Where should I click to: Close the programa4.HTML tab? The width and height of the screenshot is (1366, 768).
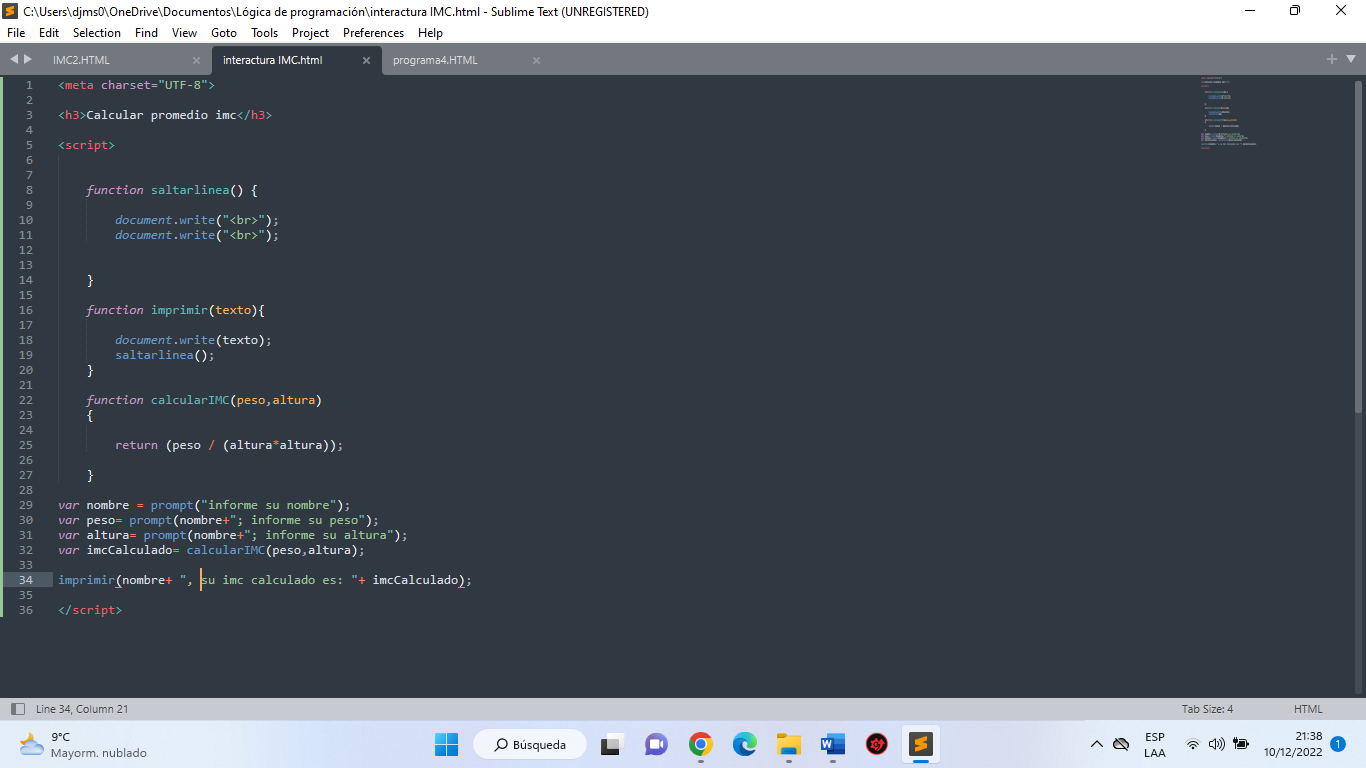[x=536, y=60]
